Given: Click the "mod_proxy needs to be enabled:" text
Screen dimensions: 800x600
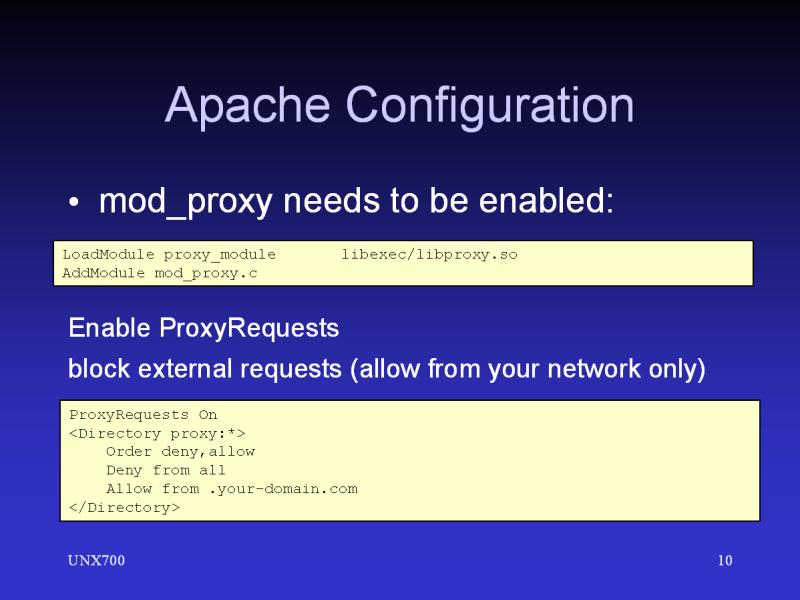Looking at the screenshot, I should [355, 203].
